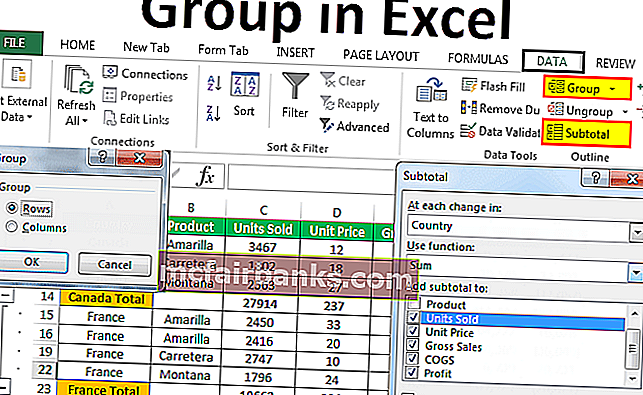Uncheck the Gross Sales checkbox

pyautogui.click(x=412, y=345)
